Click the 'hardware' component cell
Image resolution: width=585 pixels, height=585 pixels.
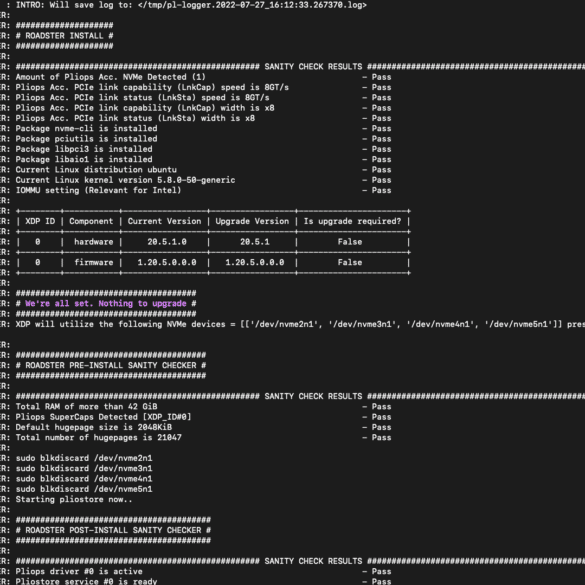click(x=94, y=242)
